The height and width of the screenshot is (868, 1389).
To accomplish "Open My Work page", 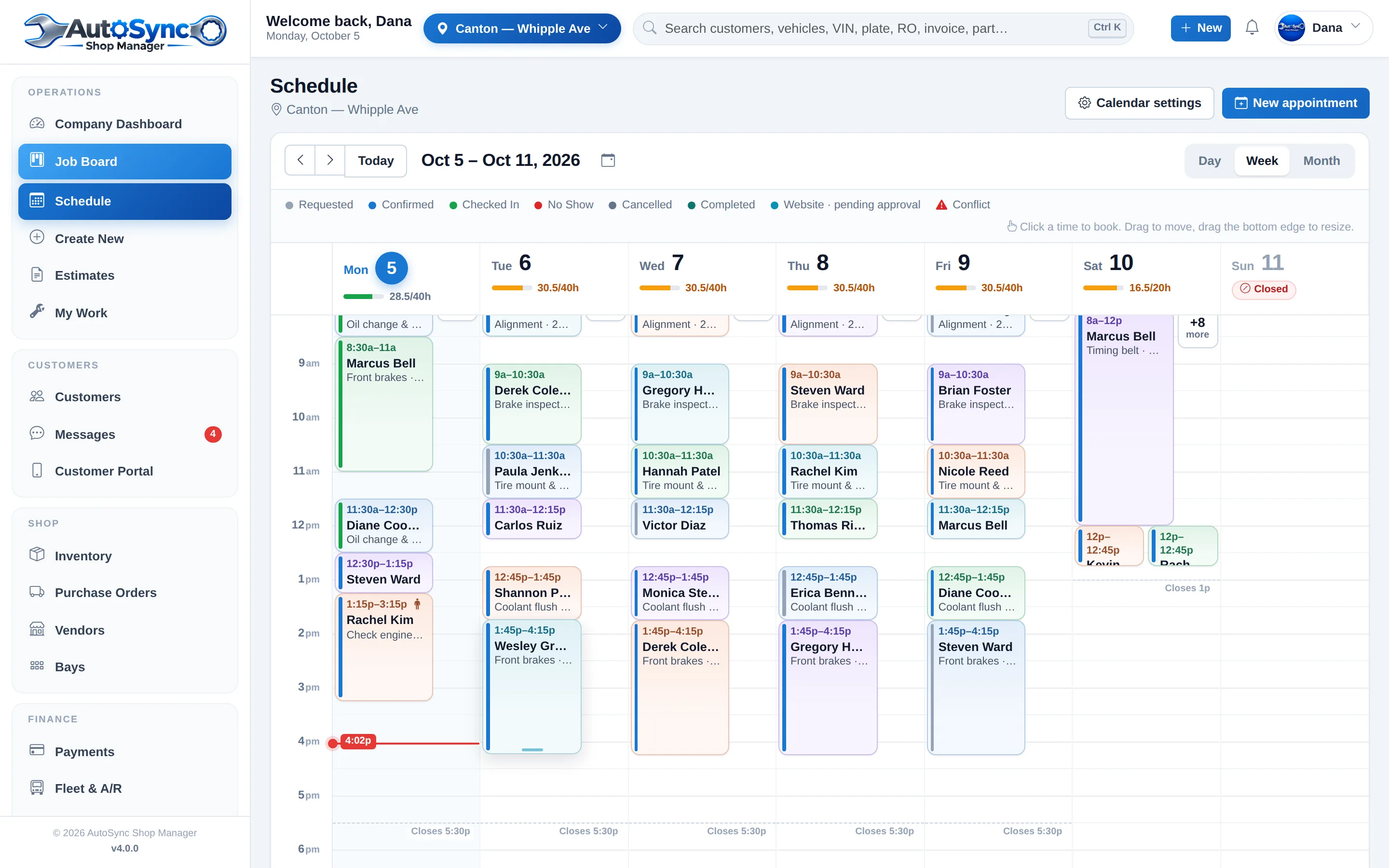I will pyautogui.click(x=124, y=312).
